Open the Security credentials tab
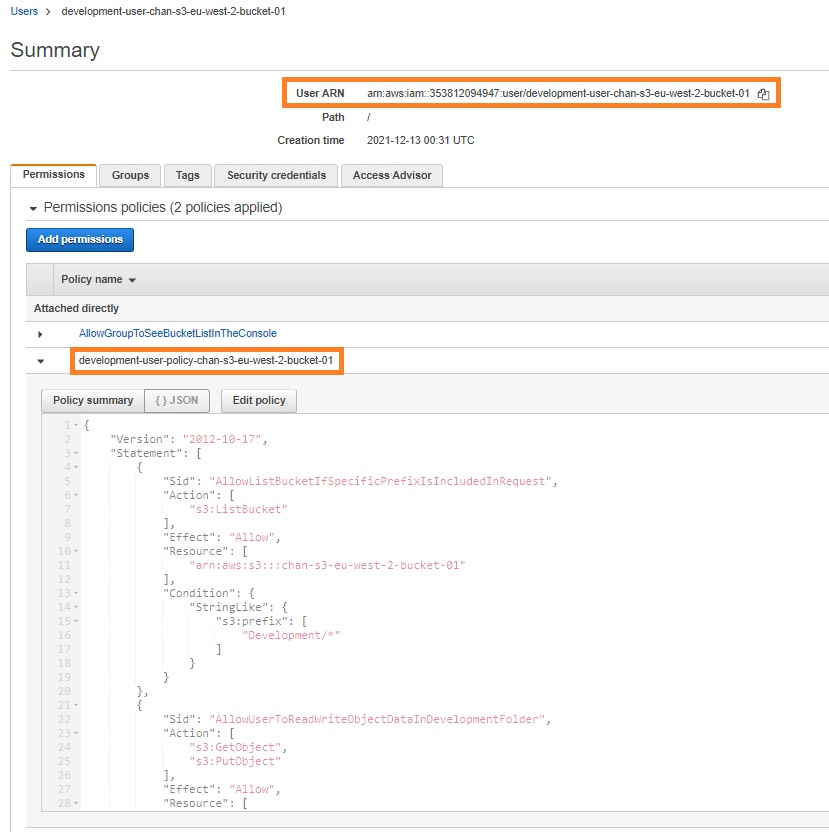Viewport: 829px width, 832px height. pos(276,175)
